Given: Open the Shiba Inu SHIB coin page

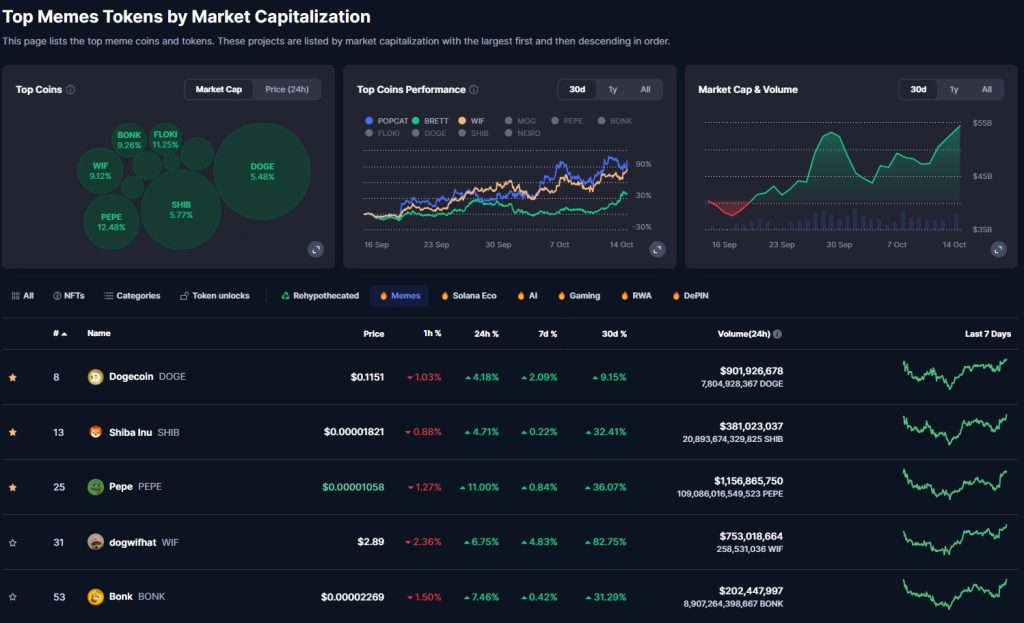Looking at the screenshot, I should tap(144, 432).
